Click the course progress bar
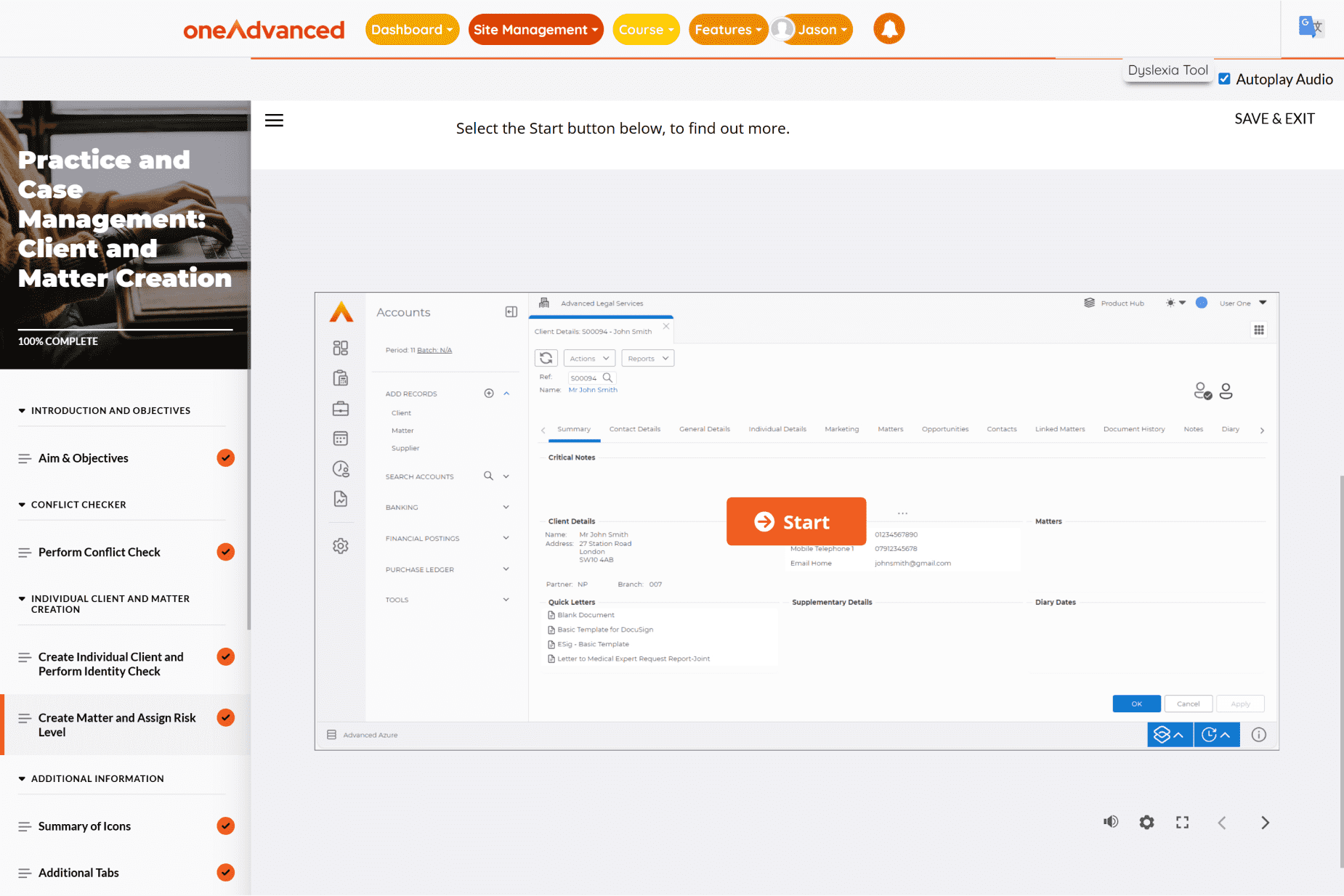This screenshot has height=896, width=1344. coord(125,330)
